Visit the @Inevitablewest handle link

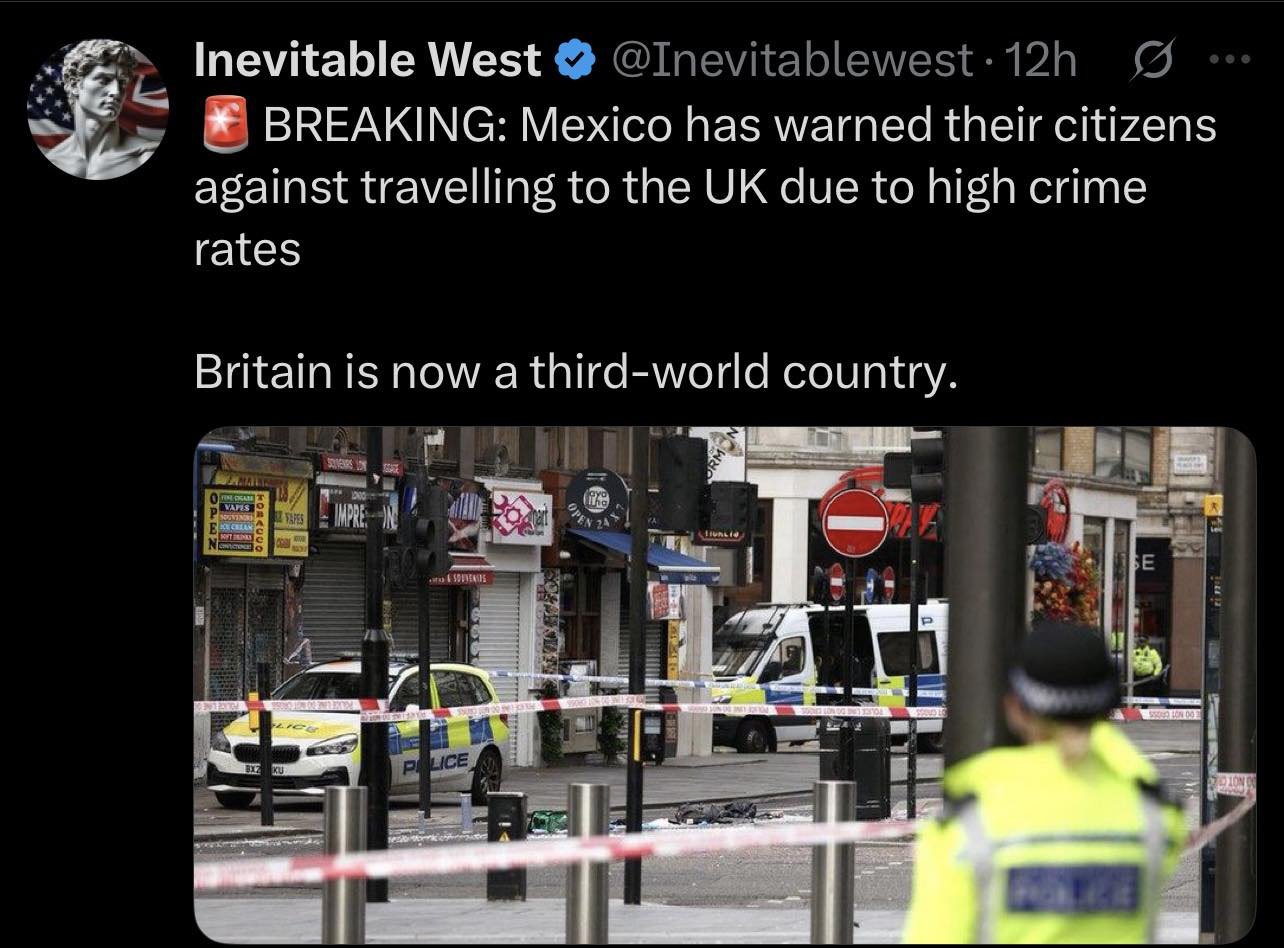click(792, 62)
